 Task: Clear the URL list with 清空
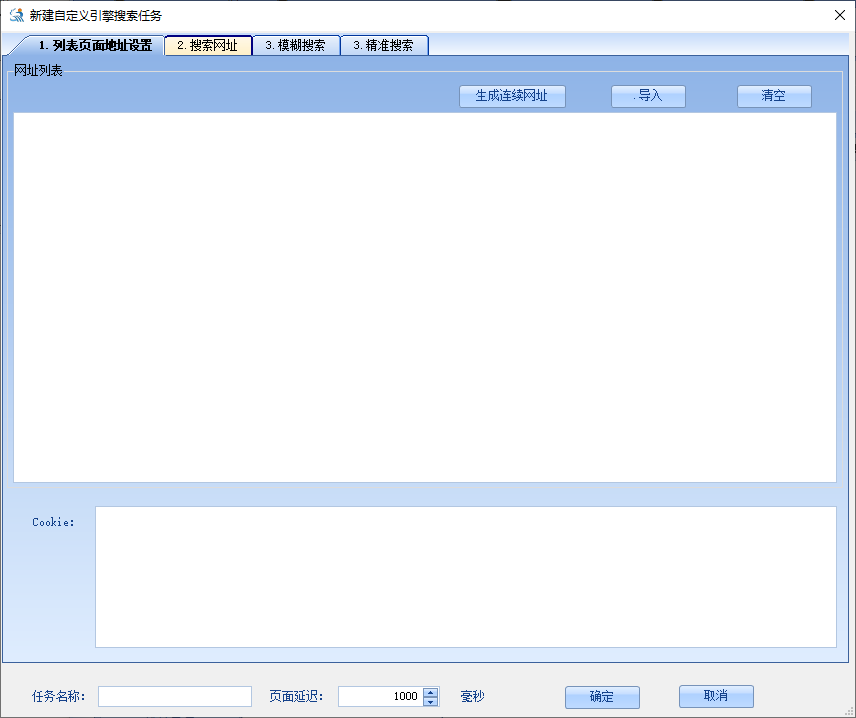(x=774, y=96)
